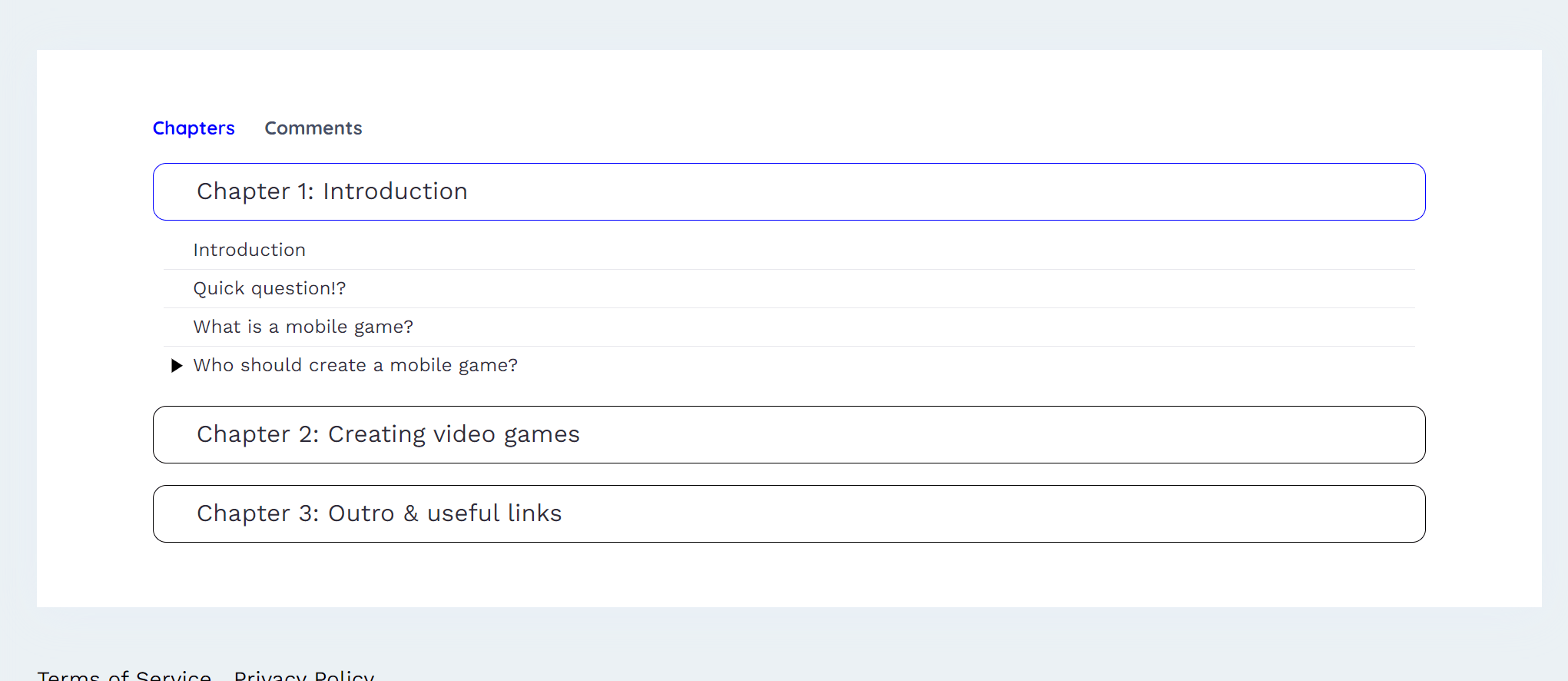Expand Chapter 3: Outro & useful links
The width and height of the screenshot is (1568, 681).
[x=788, y=513]
